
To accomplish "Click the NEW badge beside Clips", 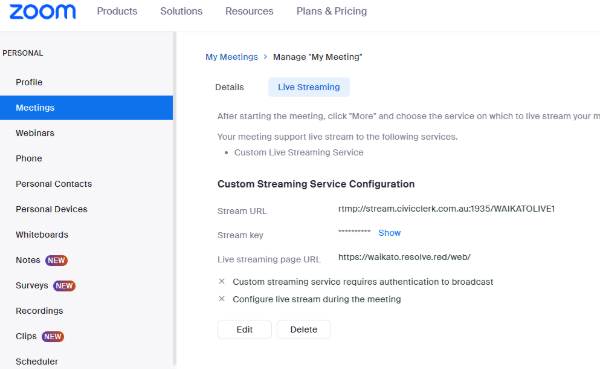I will tap(52, 336).
